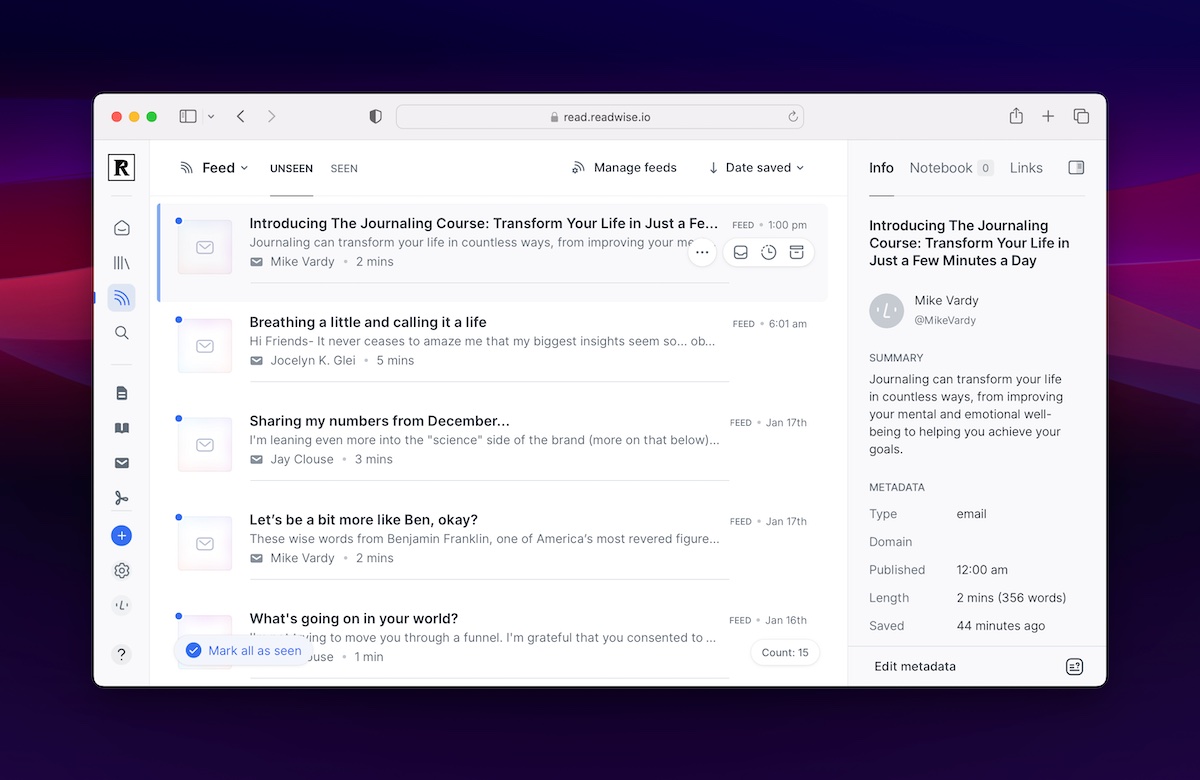Screen dimensions: 1200x780
Task: Open the Links tab
Action: point(1026,168)
